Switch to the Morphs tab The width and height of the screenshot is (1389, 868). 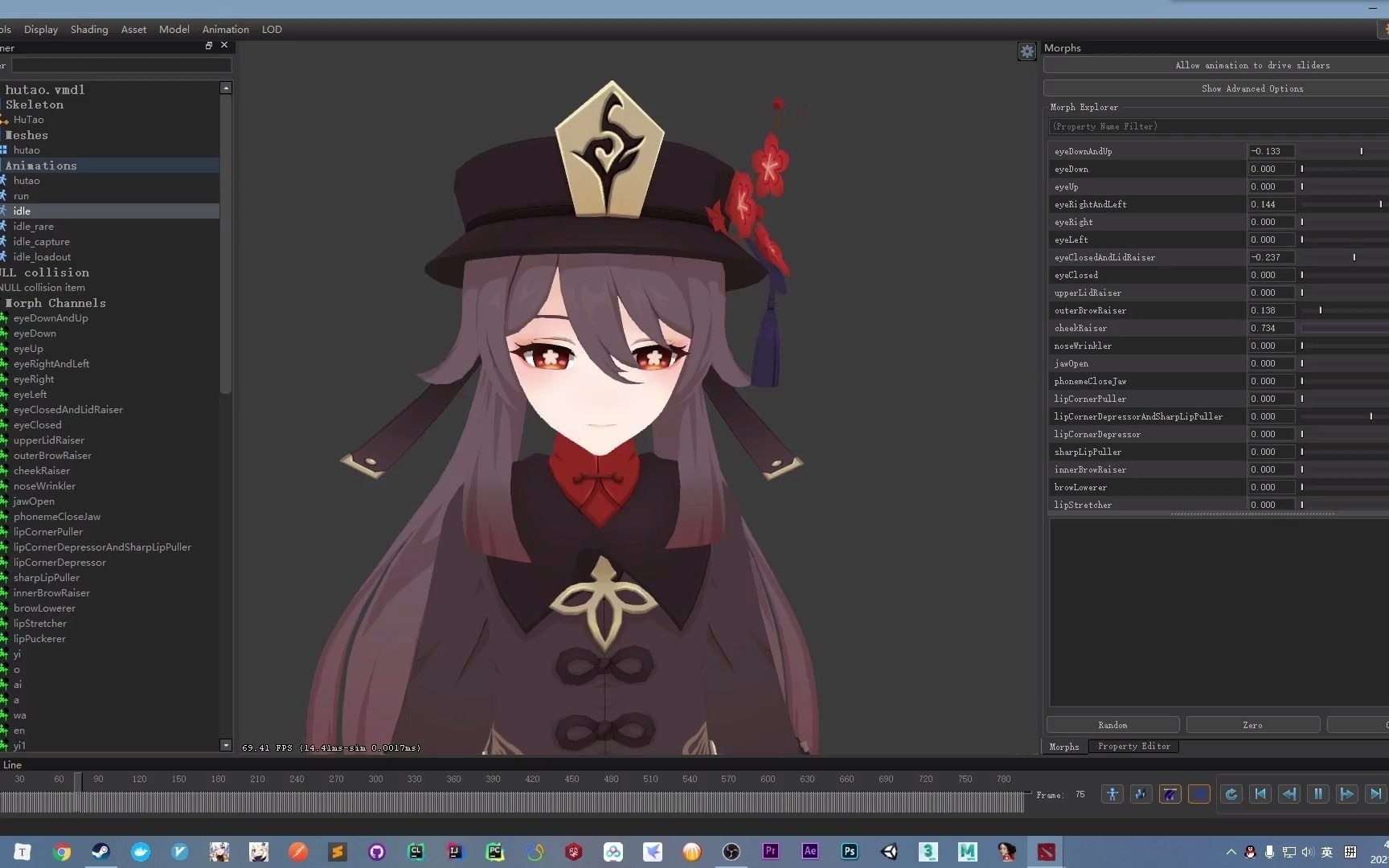(1064, 747)
